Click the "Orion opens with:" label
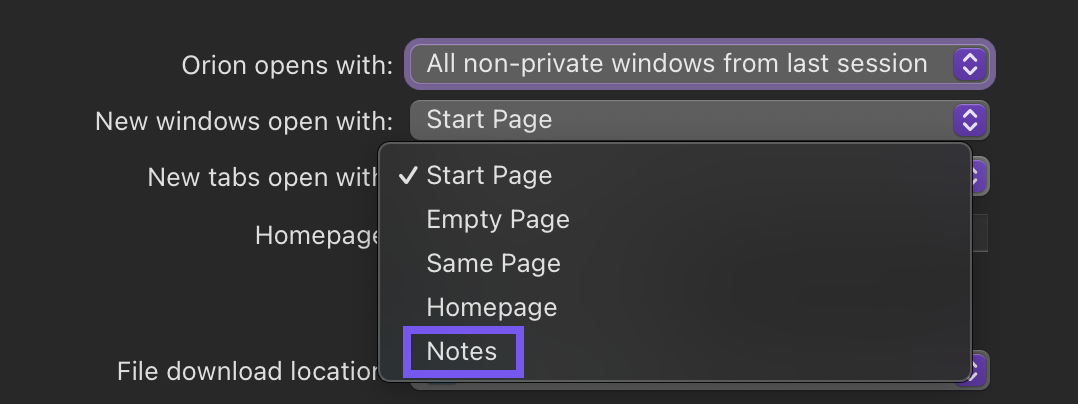1078x404 pixels. point(287,66)
